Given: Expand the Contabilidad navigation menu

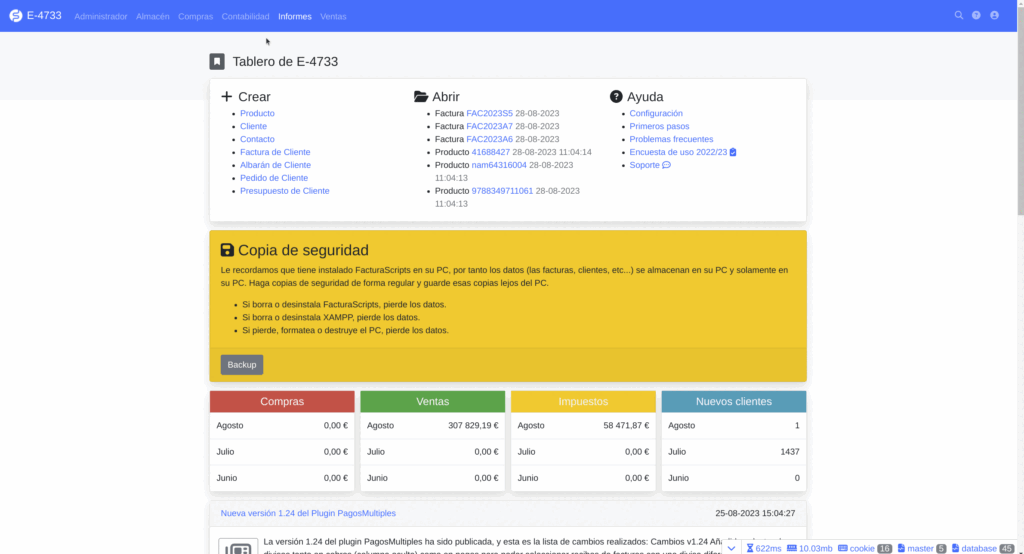Looking at the screenshot, I should (x=245, y=17).
